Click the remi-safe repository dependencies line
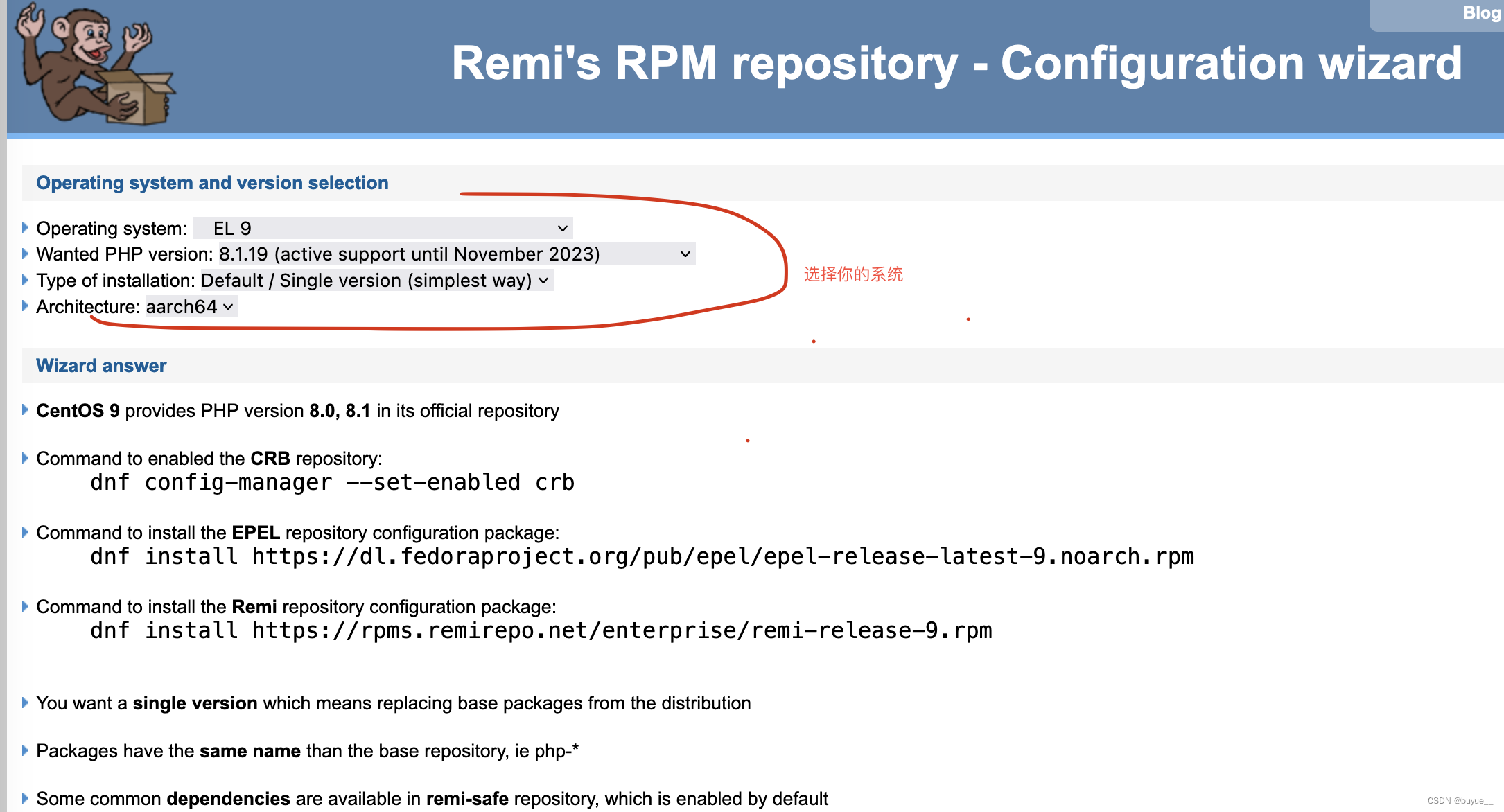Screen dimensions: 1504x812 click(432, 799)
